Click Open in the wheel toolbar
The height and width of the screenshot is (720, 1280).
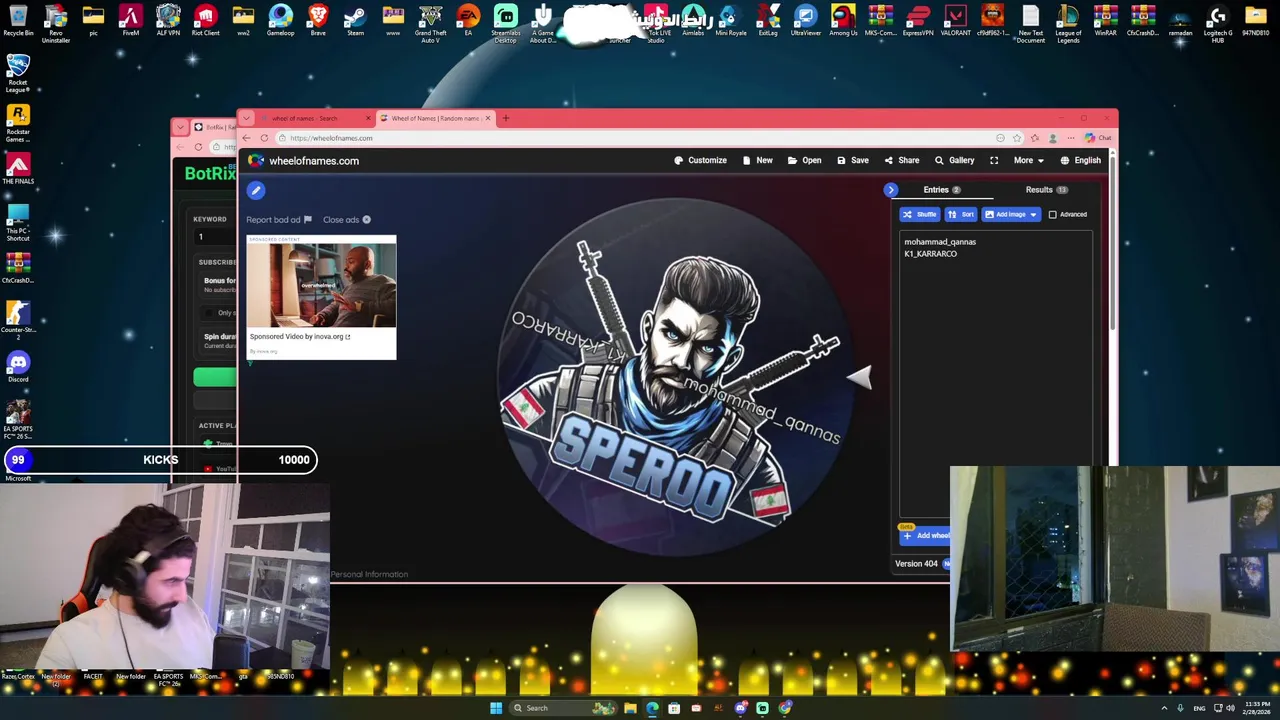coord(805,160)
